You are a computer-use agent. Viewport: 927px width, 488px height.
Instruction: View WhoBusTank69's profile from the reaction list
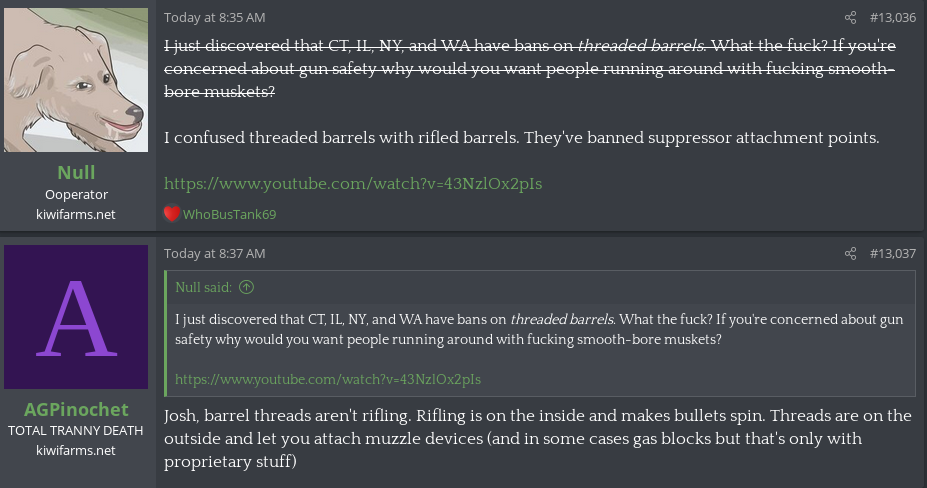(x=229, y=213)
